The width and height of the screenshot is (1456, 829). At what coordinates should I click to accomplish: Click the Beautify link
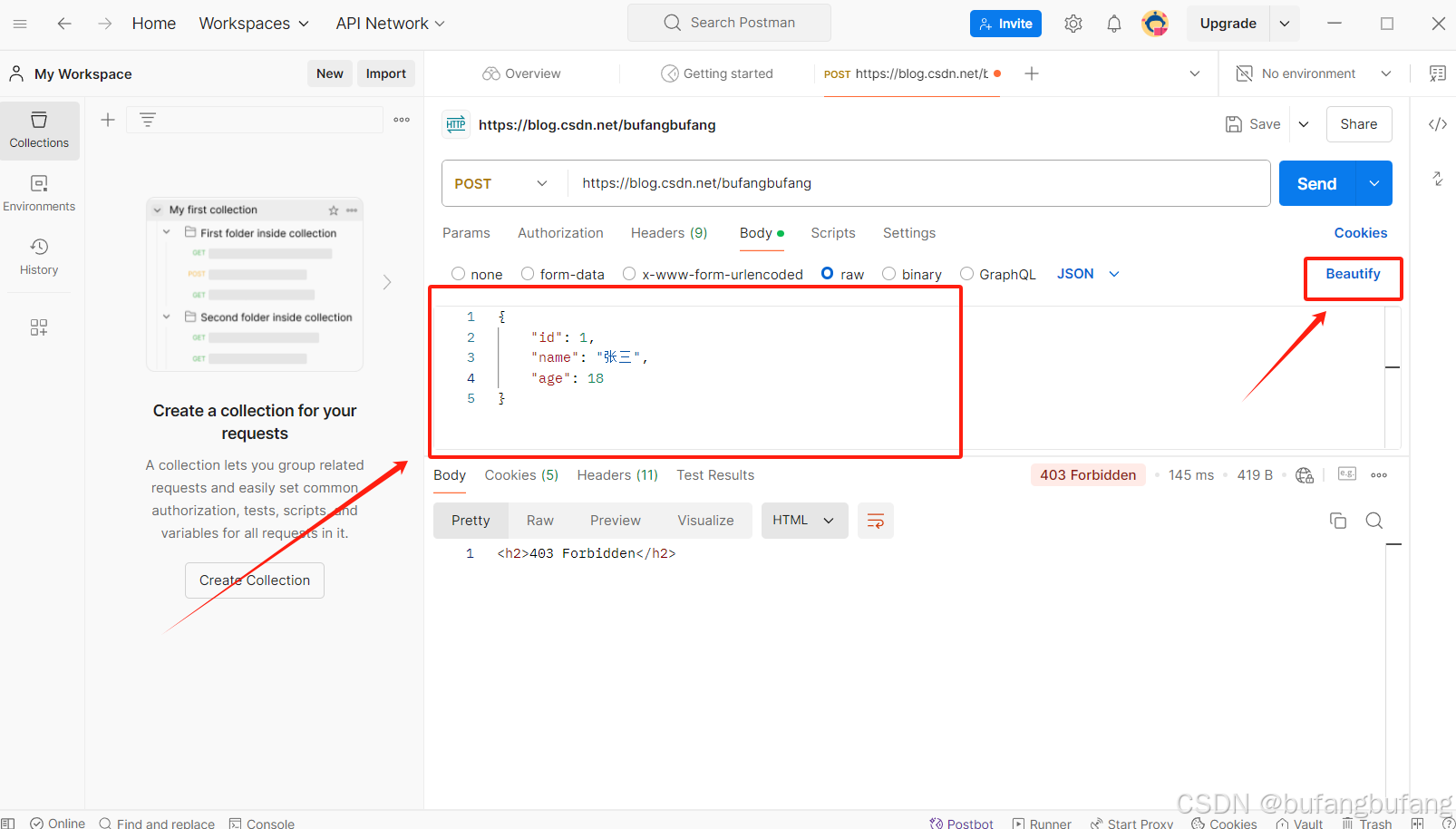point(1353,274)
